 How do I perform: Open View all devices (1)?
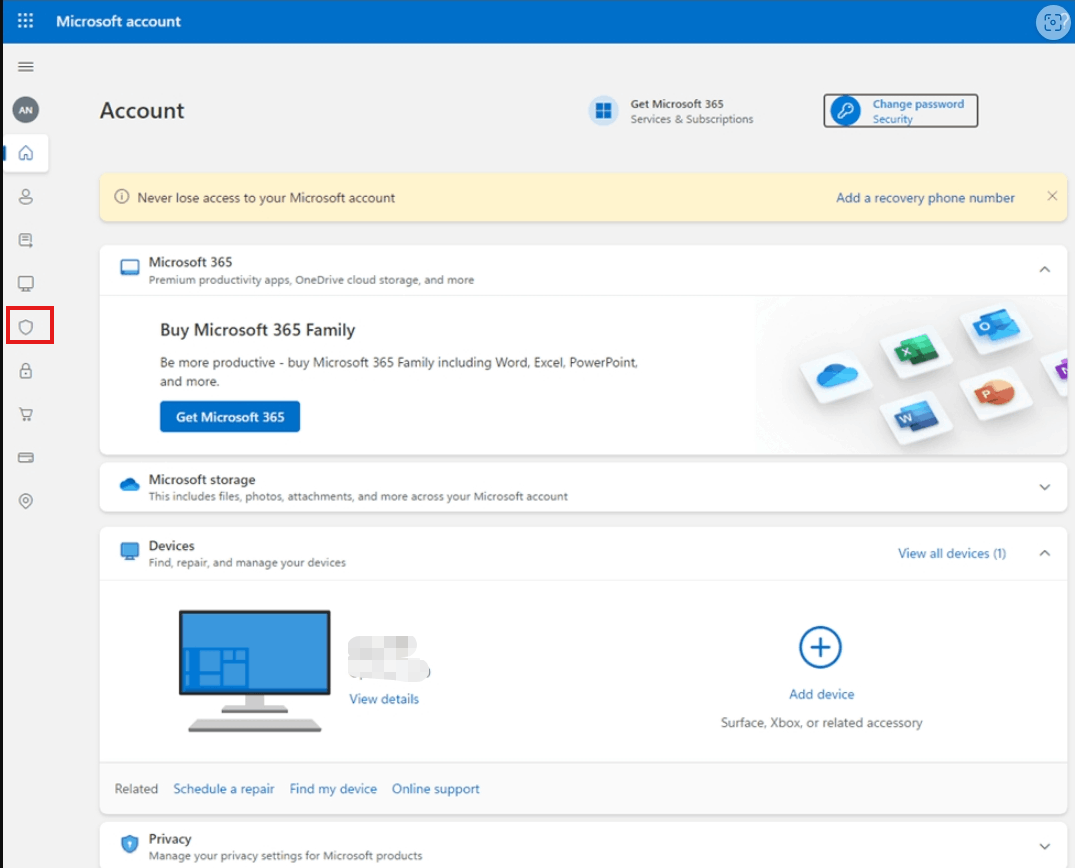click(952, 553)
